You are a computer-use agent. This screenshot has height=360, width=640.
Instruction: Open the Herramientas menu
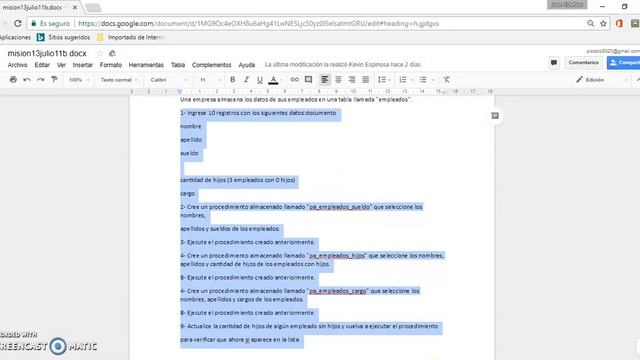point(146,65)
